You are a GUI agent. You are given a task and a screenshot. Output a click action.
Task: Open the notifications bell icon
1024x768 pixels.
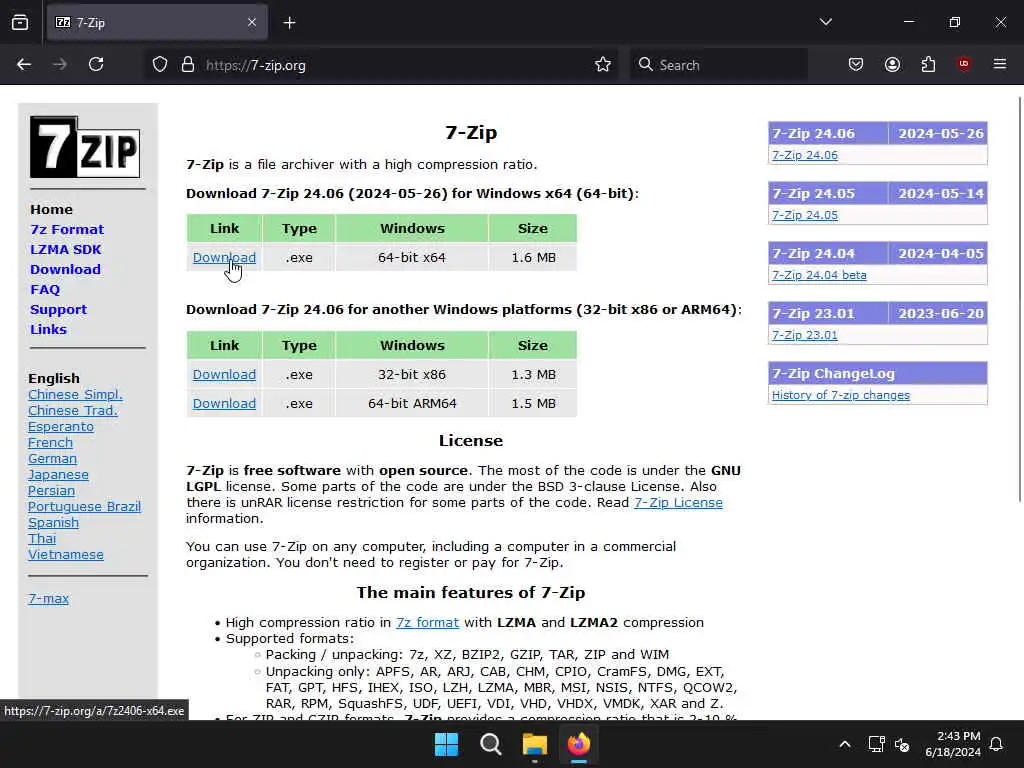[997, 744]
